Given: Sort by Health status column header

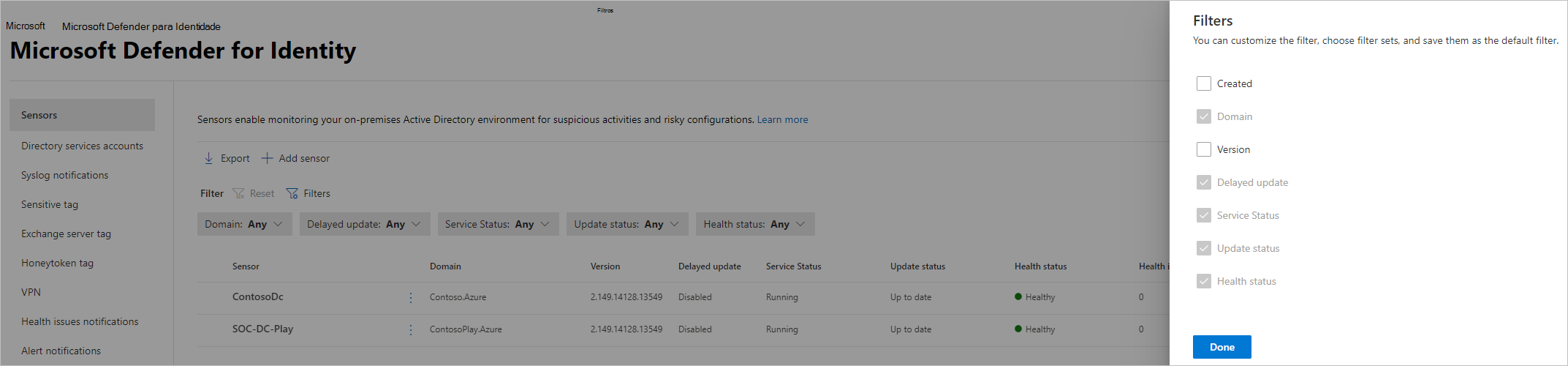Looking at the screenshot, I should 1040,266.
